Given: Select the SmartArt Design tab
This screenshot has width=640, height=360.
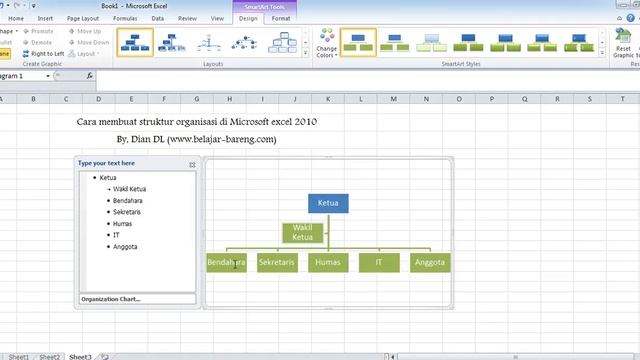Looking at the screenshot, I should point(248,18).
